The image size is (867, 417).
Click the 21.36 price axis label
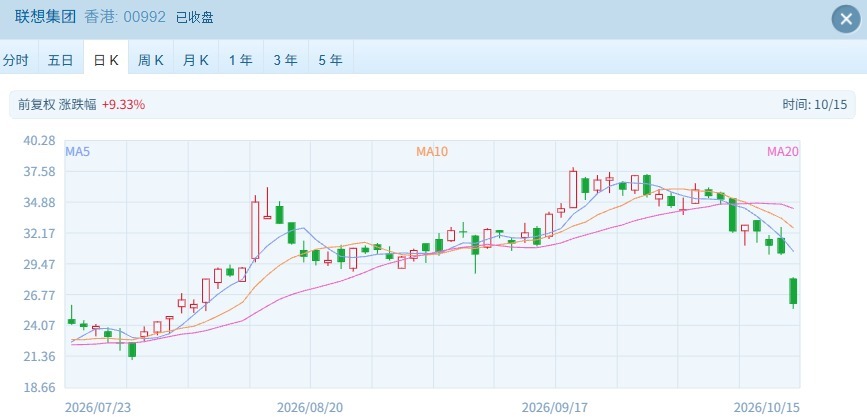[x=39, y=356]
